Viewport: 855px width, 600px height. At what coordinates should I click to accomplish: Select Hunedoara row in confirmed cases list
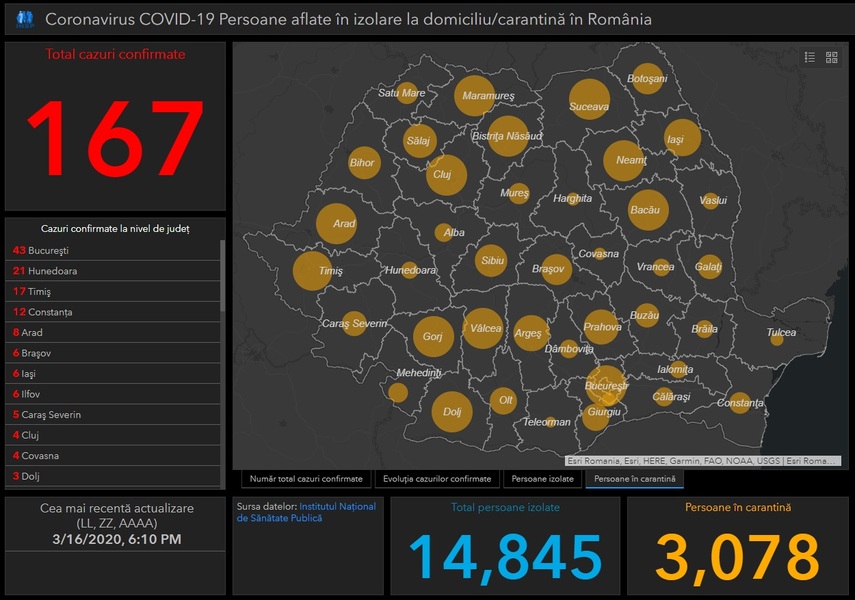coord(112,271)
